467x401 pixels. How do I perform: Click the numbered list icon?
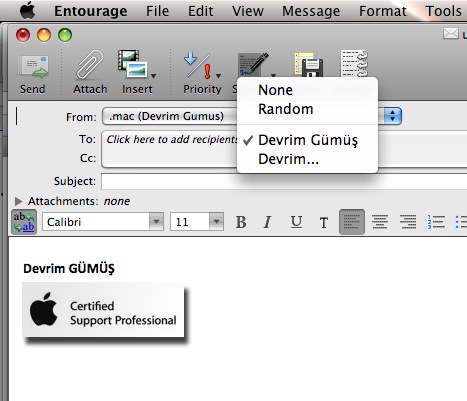point(436,222)
